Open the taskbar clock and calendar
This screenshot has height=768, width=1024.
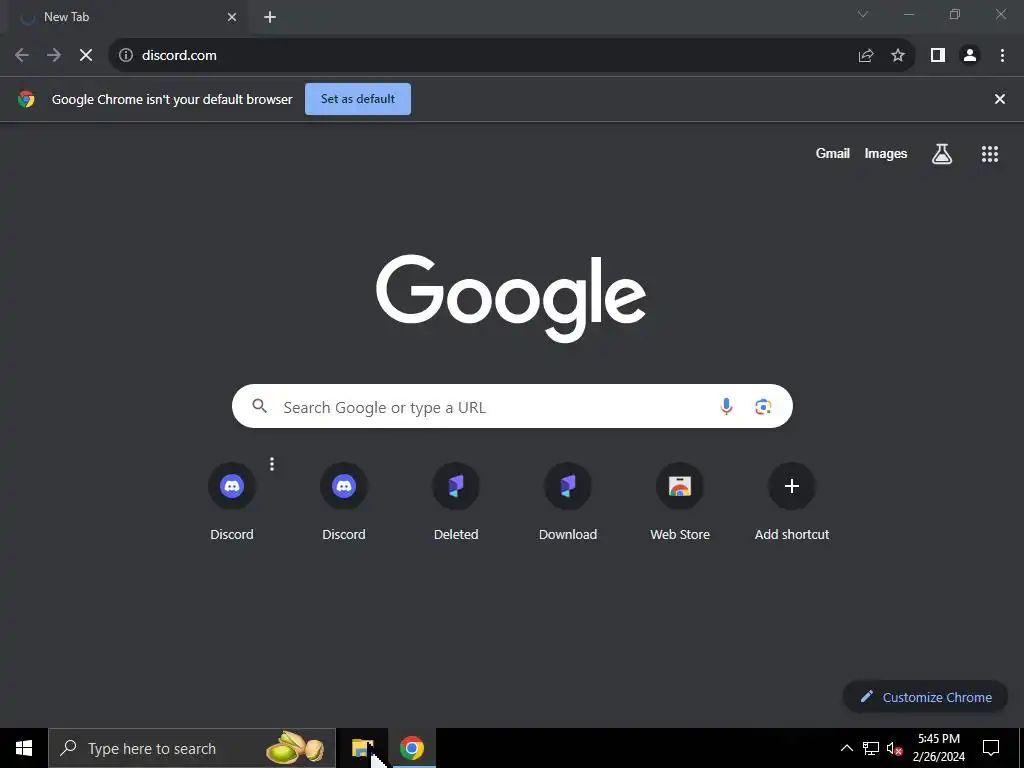[938, 748]
